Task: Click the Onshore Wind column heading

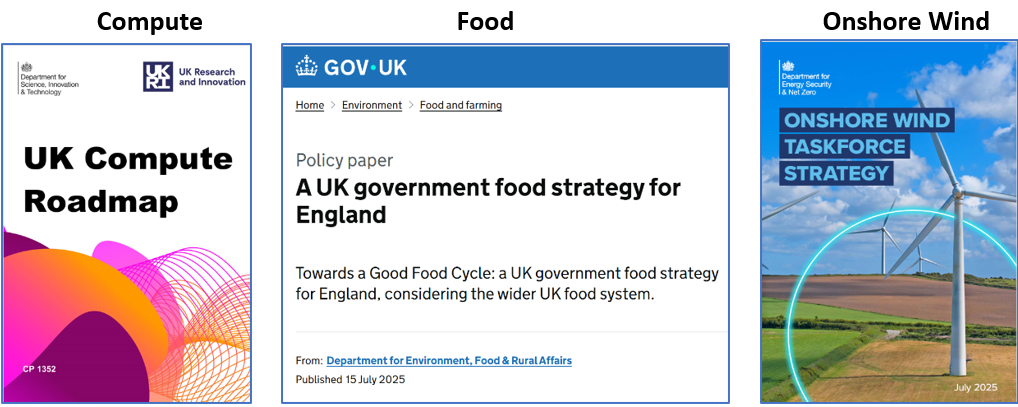Action: [x=906, y=21]
